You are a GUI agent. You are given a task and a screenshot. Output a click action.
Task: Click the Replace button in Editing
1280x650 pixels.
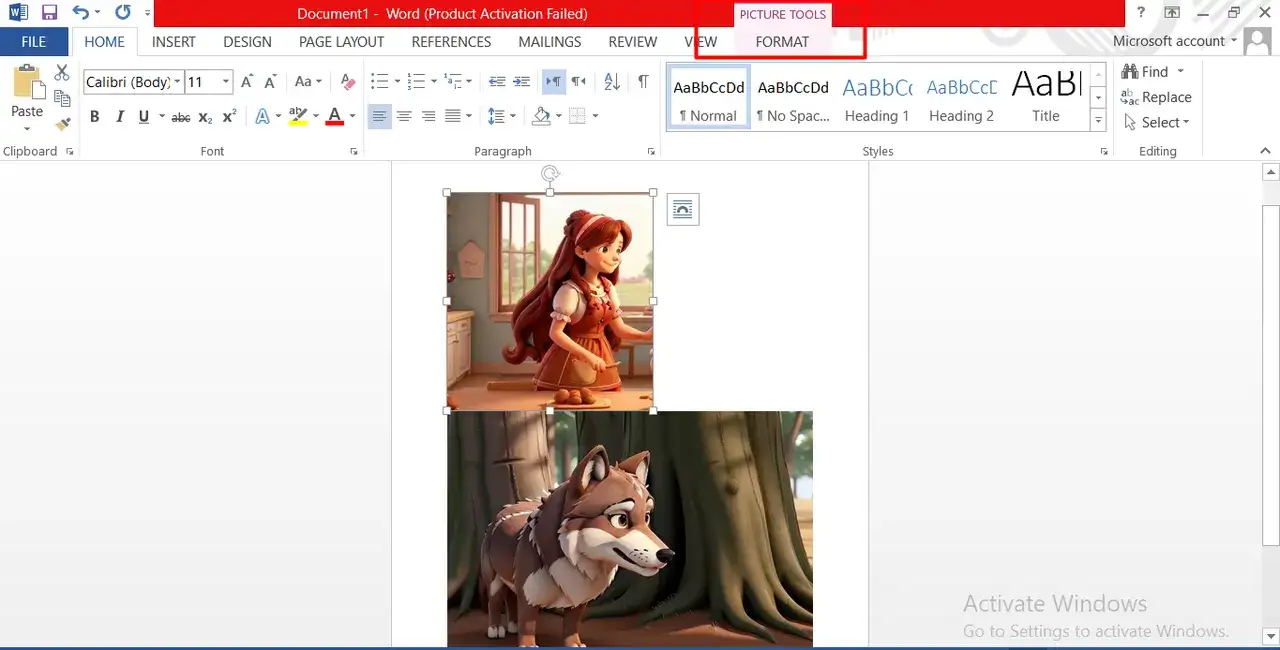(x=1156, y=97)
